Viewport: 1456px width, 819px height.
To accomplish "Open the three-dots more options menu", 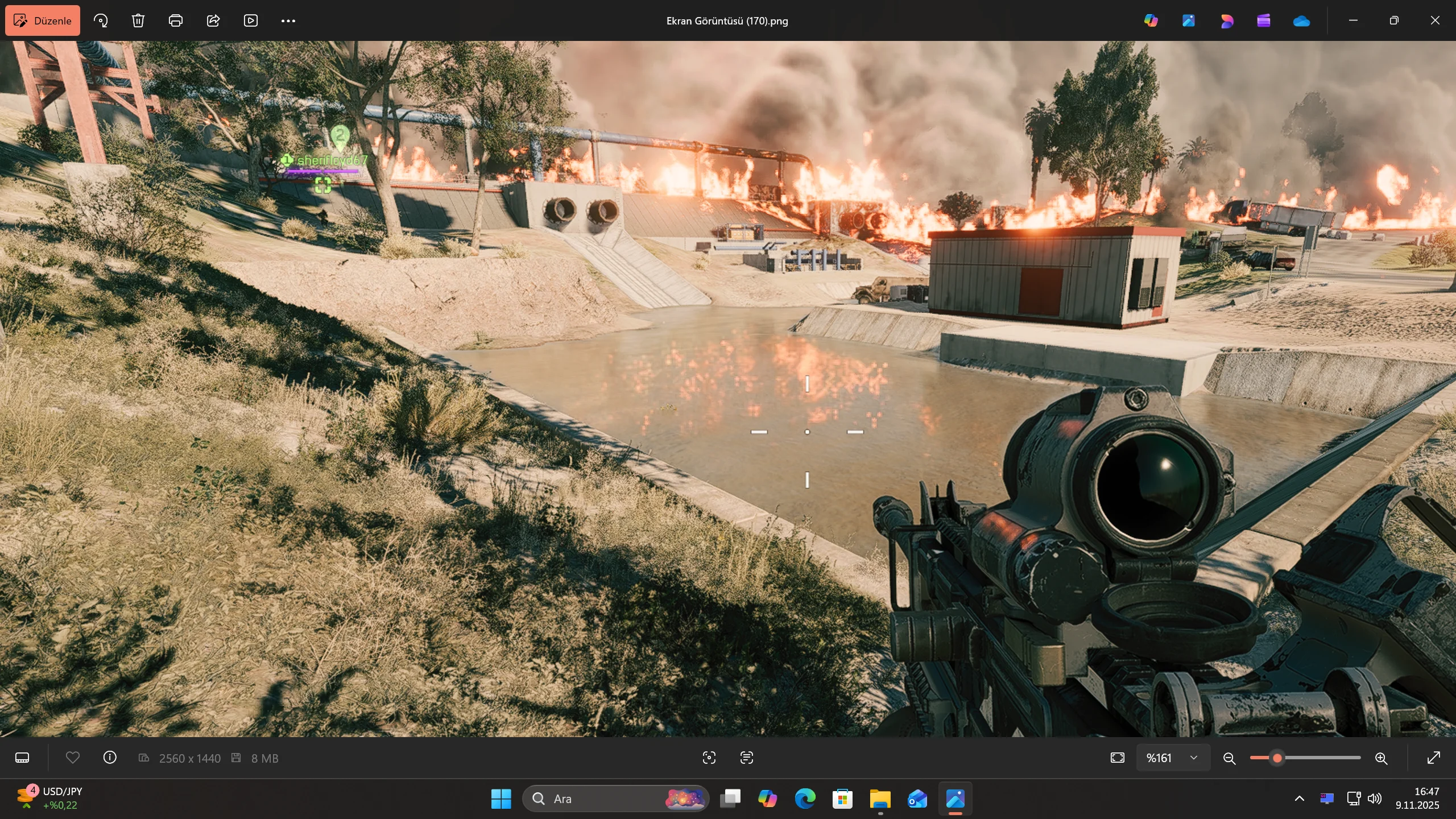I will coord(288,21).
